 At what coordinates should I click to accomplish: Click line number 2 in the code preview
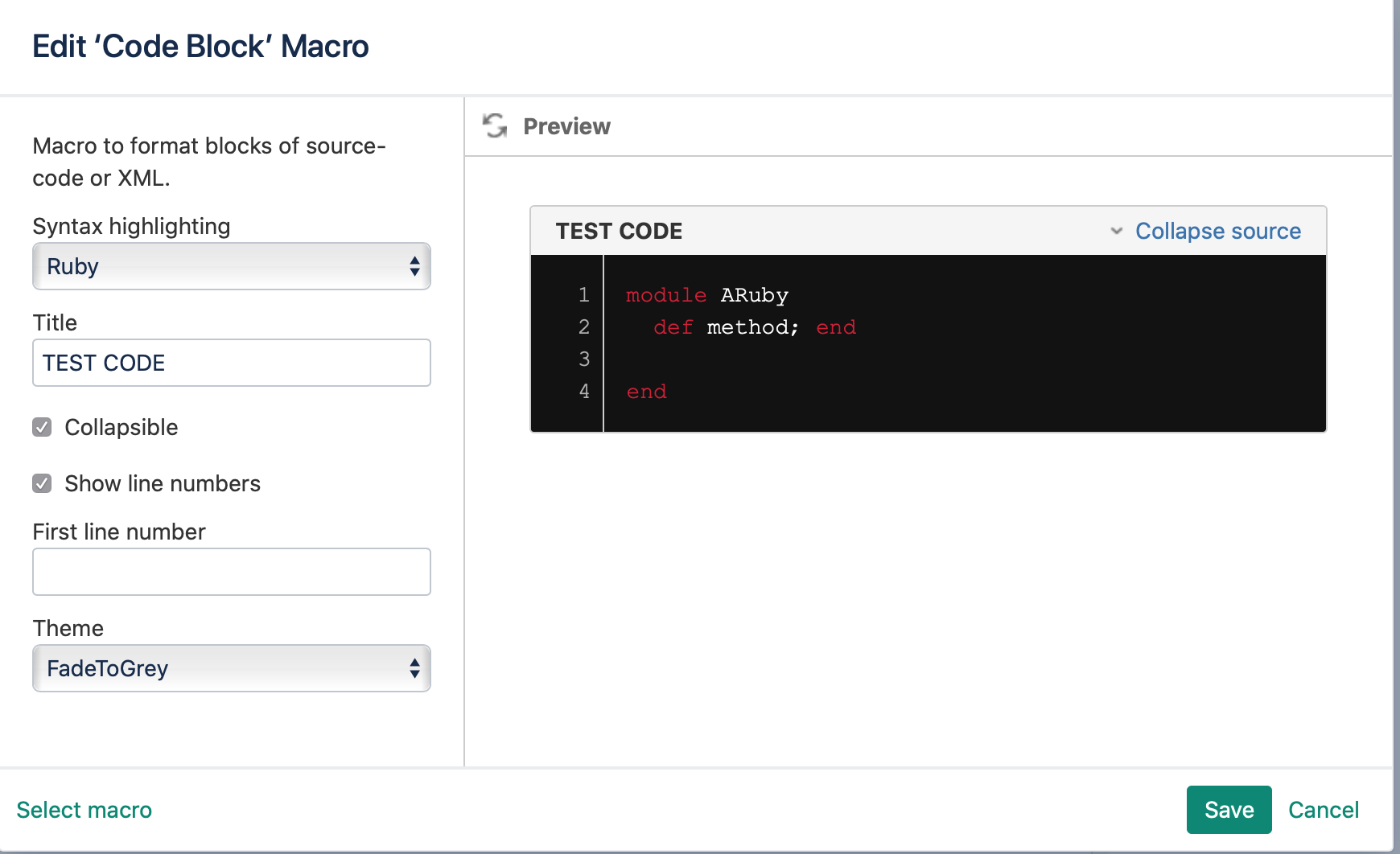(x=583, y=327)
